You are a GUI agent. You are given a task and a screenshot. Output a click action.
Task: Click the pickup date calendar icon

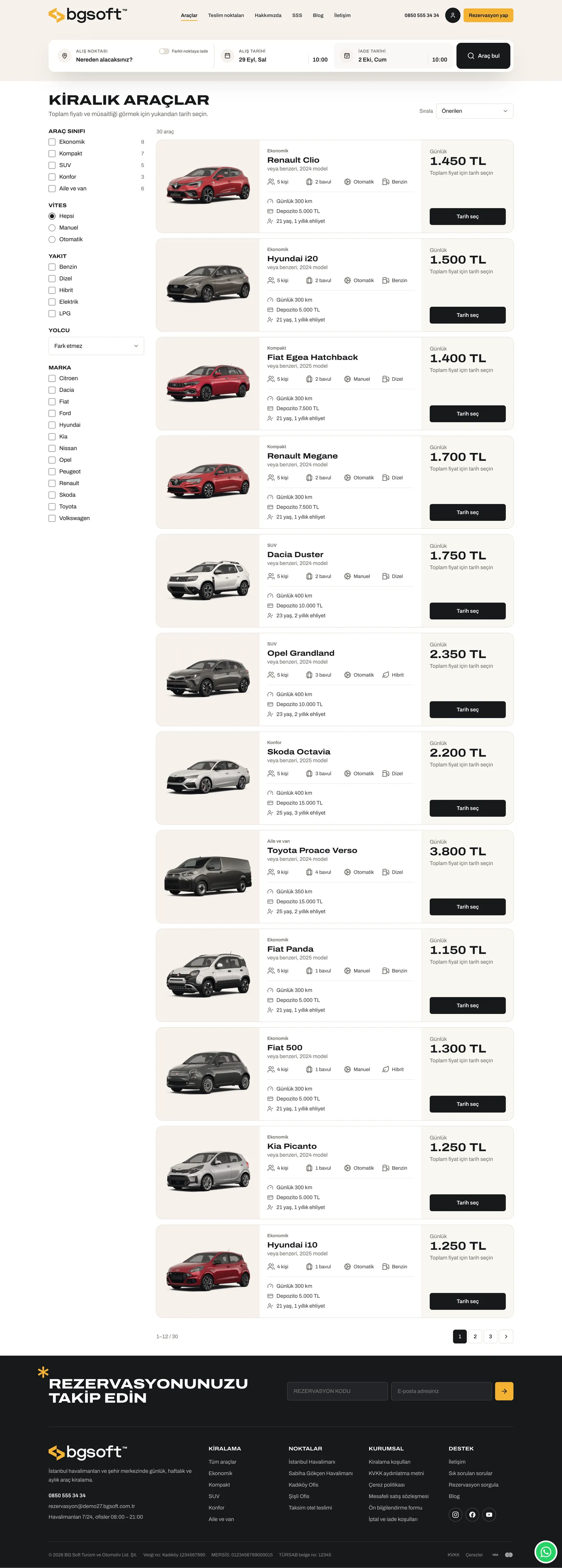click(227, 55)
